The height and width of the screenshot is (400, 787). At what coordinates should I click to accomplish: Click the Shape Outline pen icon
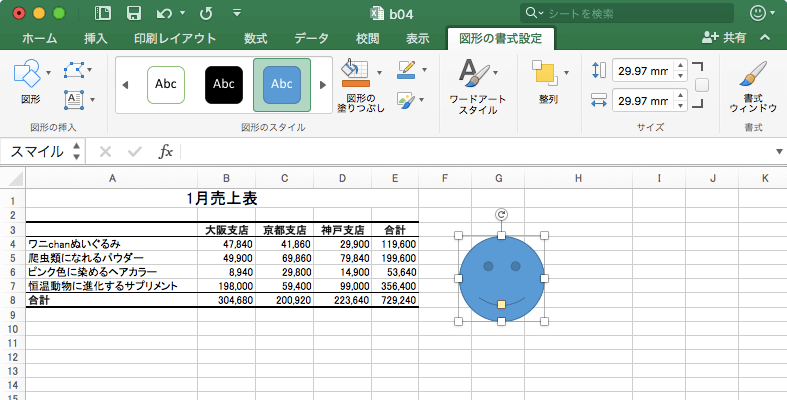[x=406, y=70]
